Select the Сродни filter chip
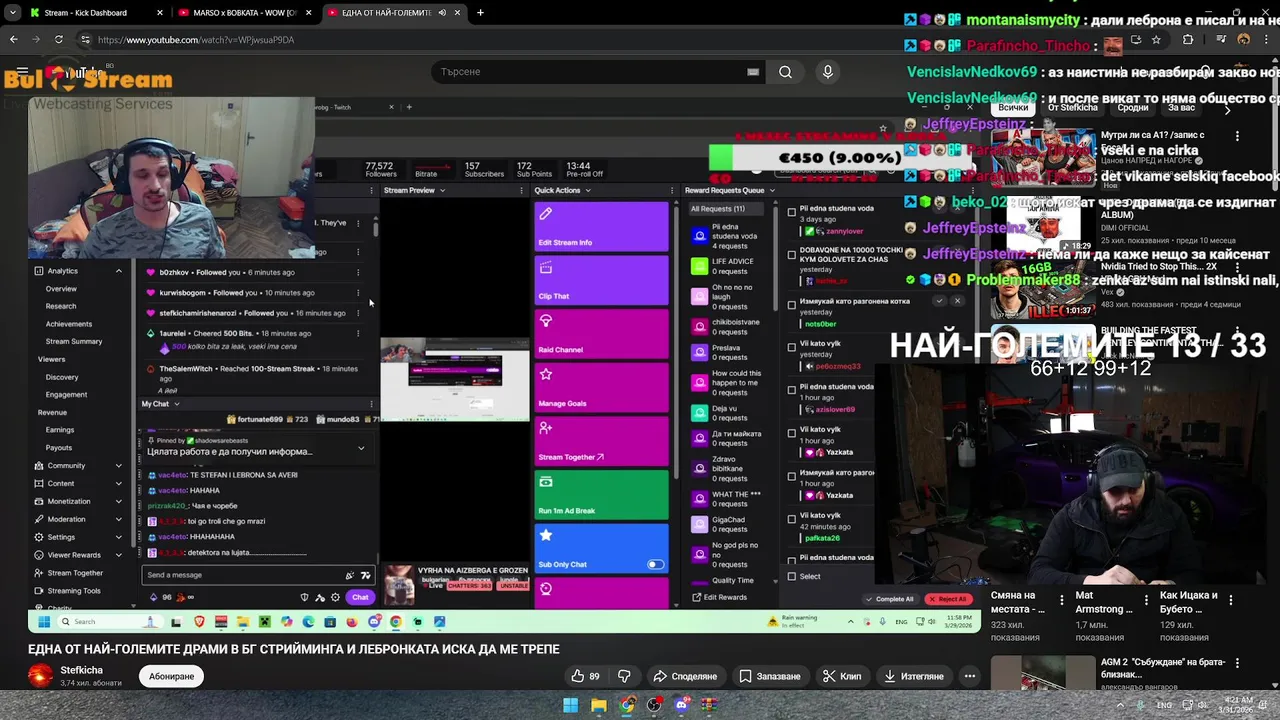Image resolution: width=1280 pixels, height=720 pixels. [1133, 107]
